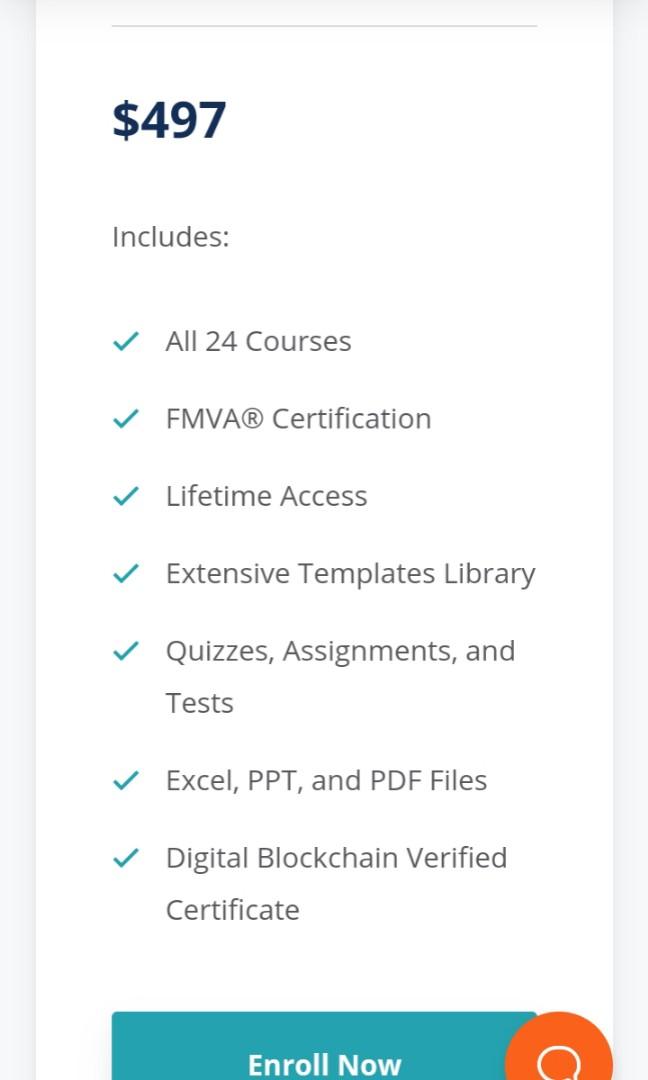Click the All 24 Courses list item

coord(258,340)
